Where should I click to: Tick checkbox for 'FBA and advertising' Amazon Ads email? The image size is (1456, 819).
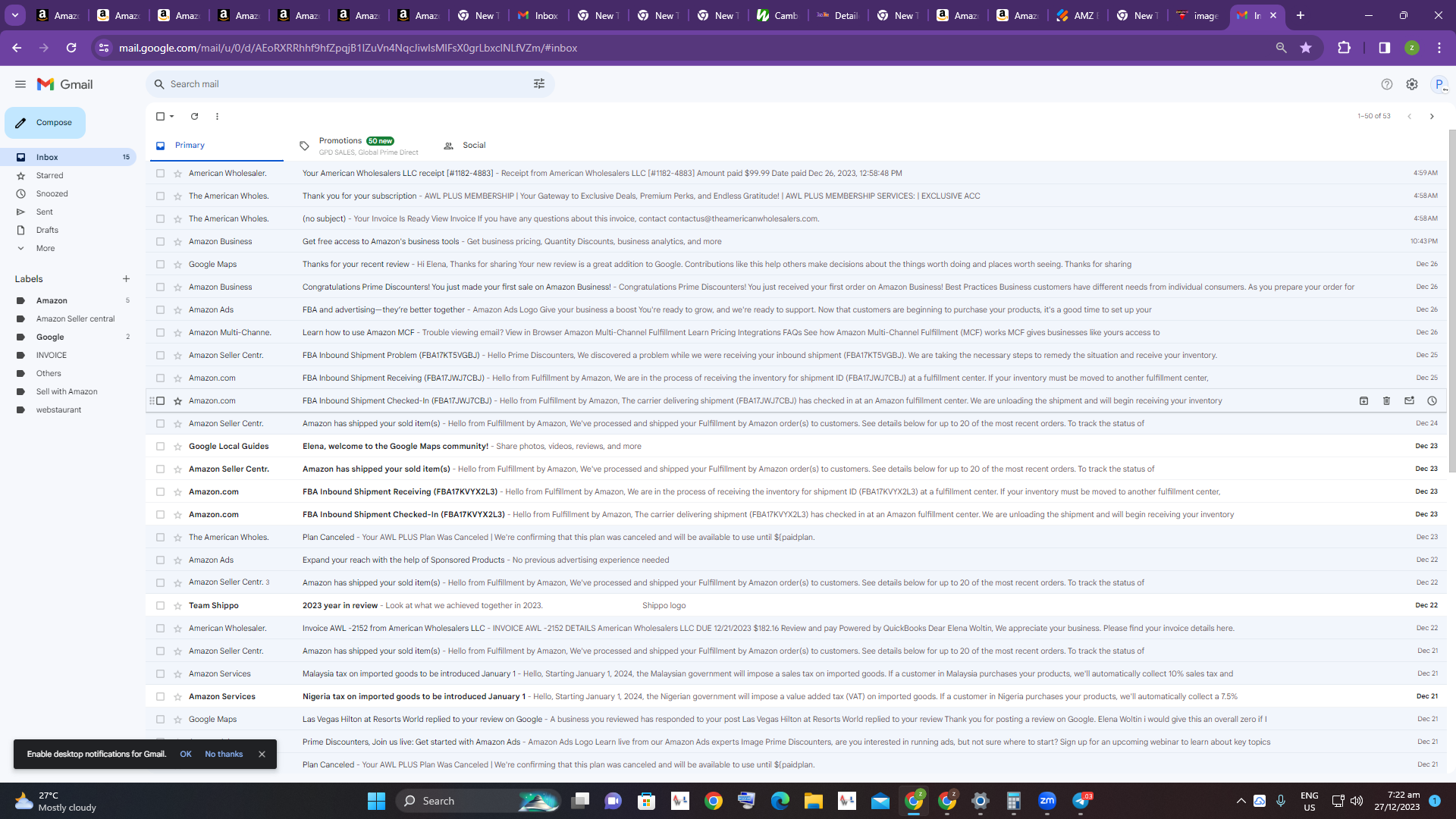click(160, 309)
